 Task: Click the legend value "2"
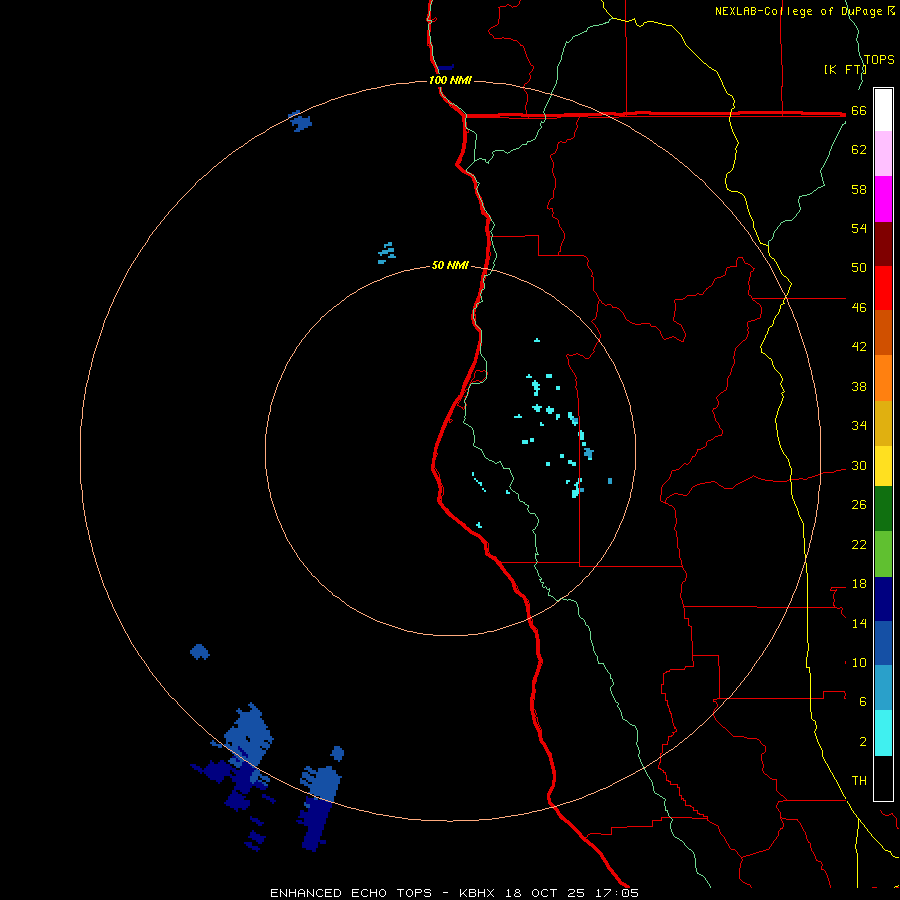click(863, 742)
